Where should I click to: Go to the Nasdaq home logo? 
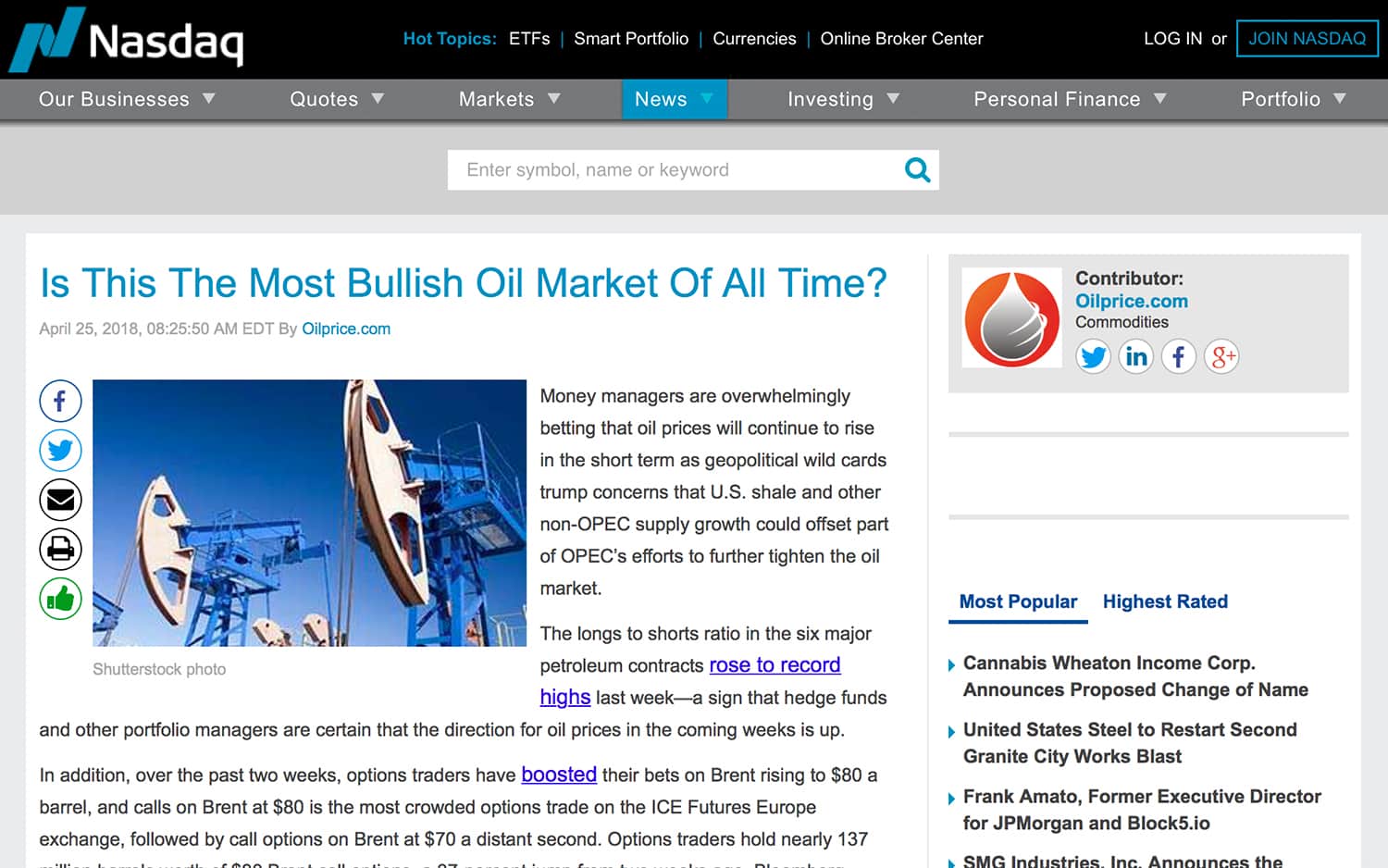(128, 39)
